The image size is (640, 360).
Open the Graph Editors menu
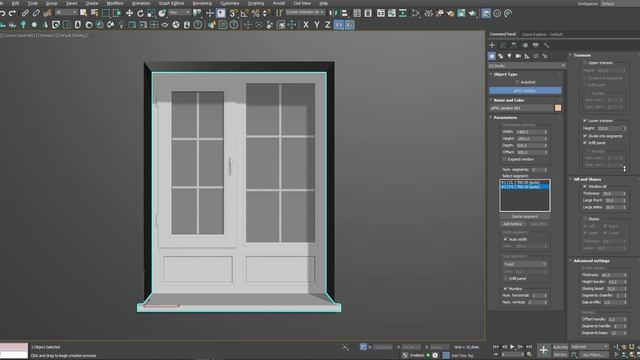[171, 3]
